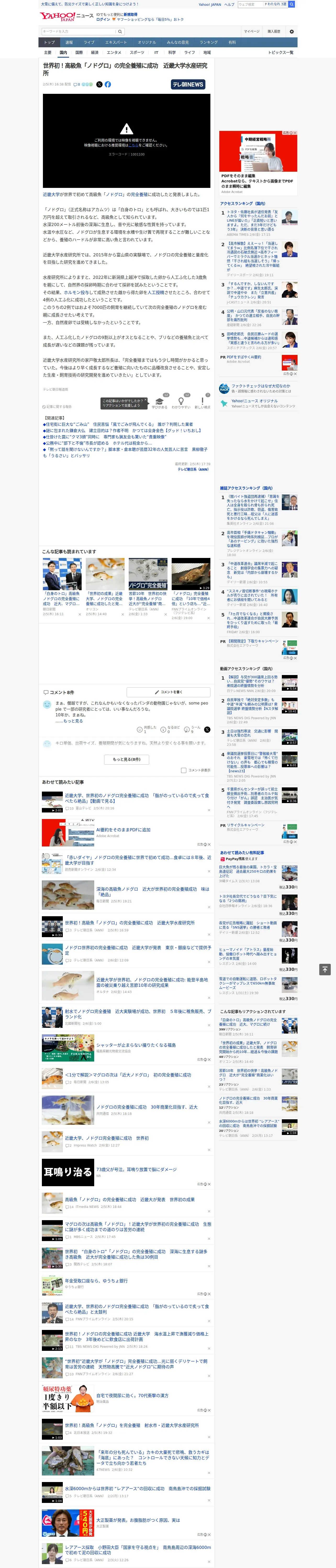
Task: Select the スポーツ category tab
Action: (x=137, y=52)
